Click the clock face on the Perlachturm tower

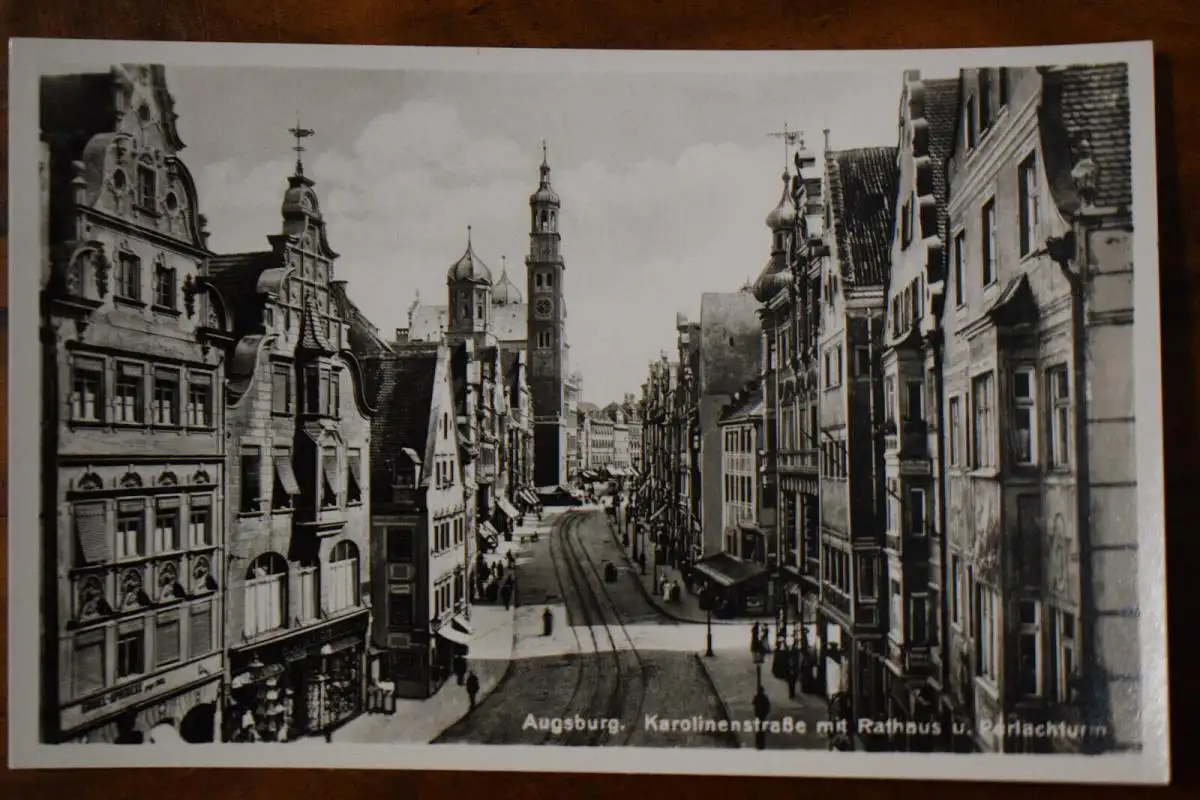(544, 307)
